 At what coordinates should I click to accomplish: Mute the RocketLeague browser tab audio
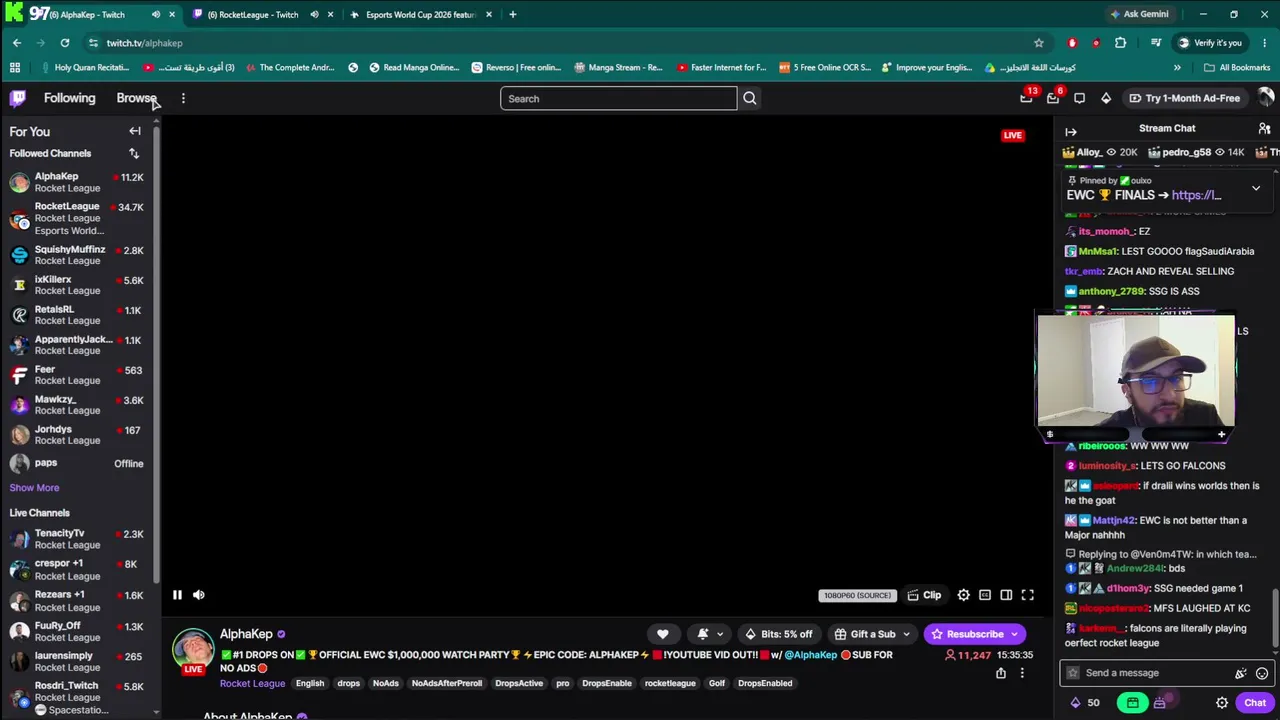pyautogui.click(x=314, y=14)
